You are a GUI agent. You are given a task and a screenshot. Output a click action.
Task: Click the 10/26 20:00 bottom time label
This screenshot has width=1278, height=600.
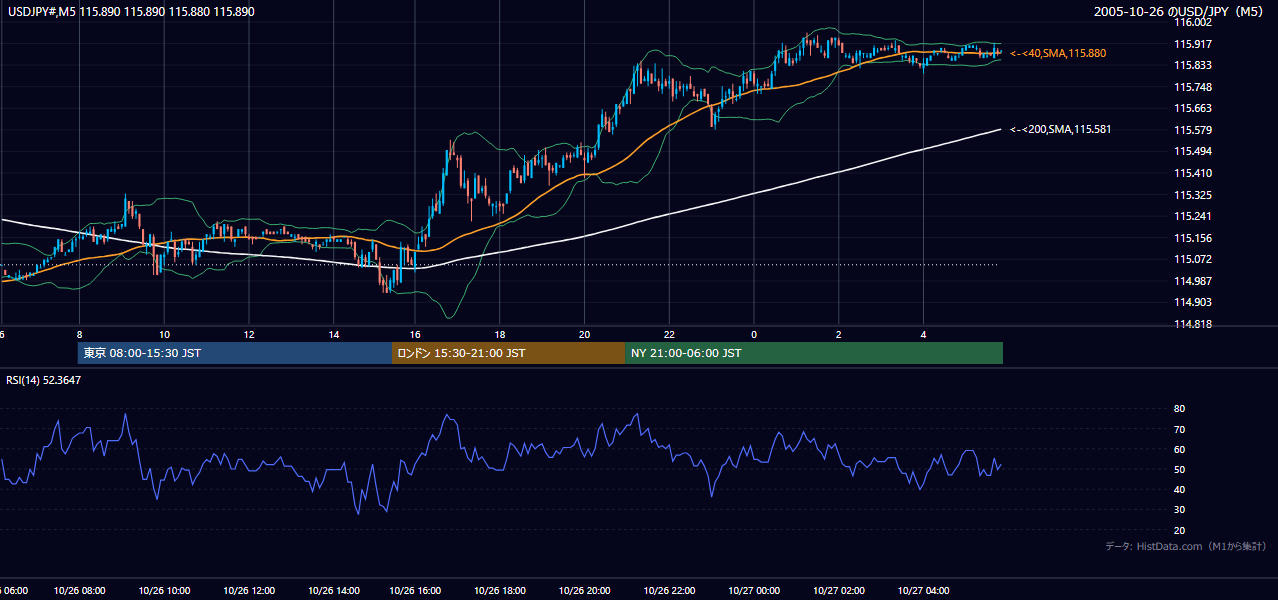click(x=586, y=591)
